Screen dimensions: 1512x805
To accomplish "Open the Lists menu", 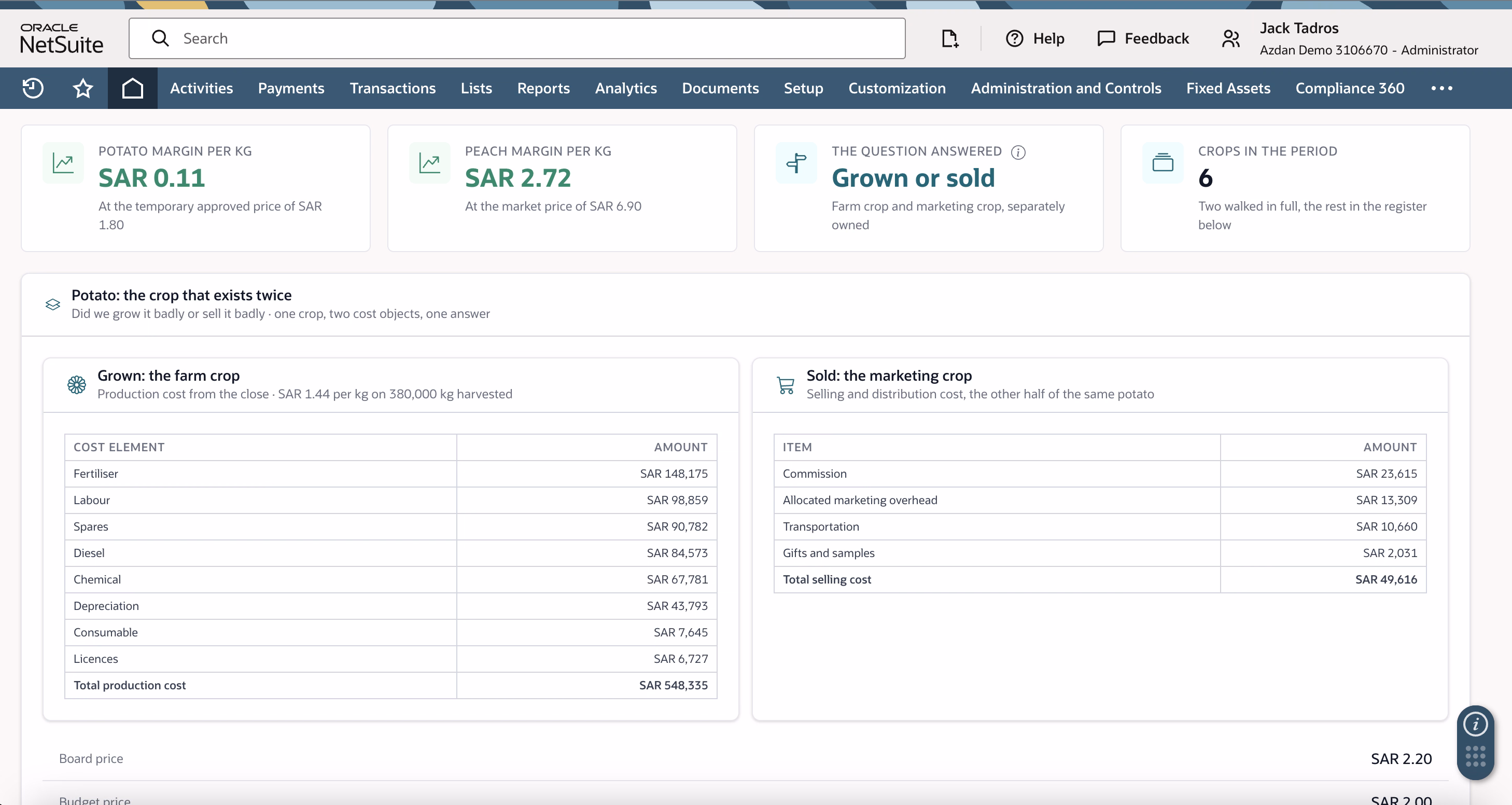I will (x=476, y=88).
